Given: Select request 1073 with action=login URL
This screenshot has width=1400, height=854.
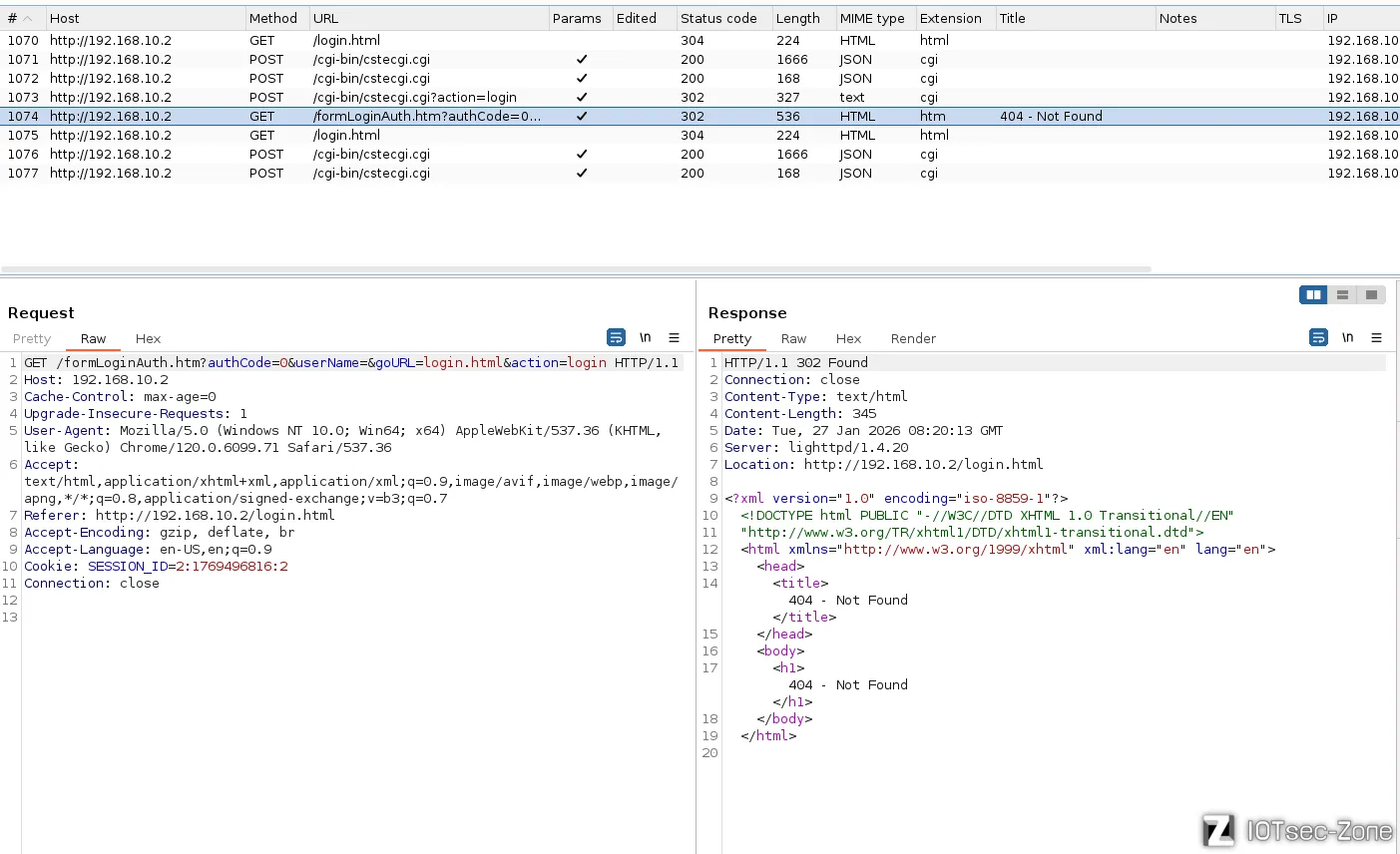Looking at the screenshot, I should 414,98.
